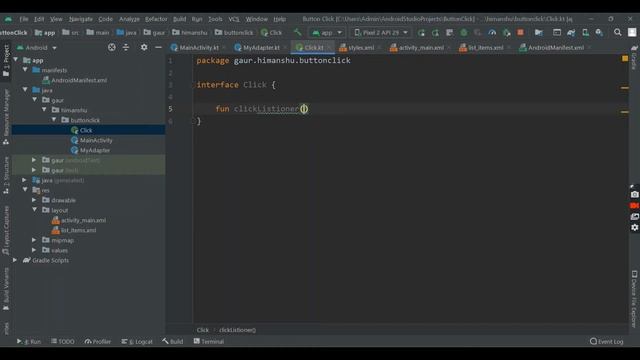The image size is (640, 360).
Task: Open the Pixel 2 API 29 device dropdown
Action: [381, 33]
